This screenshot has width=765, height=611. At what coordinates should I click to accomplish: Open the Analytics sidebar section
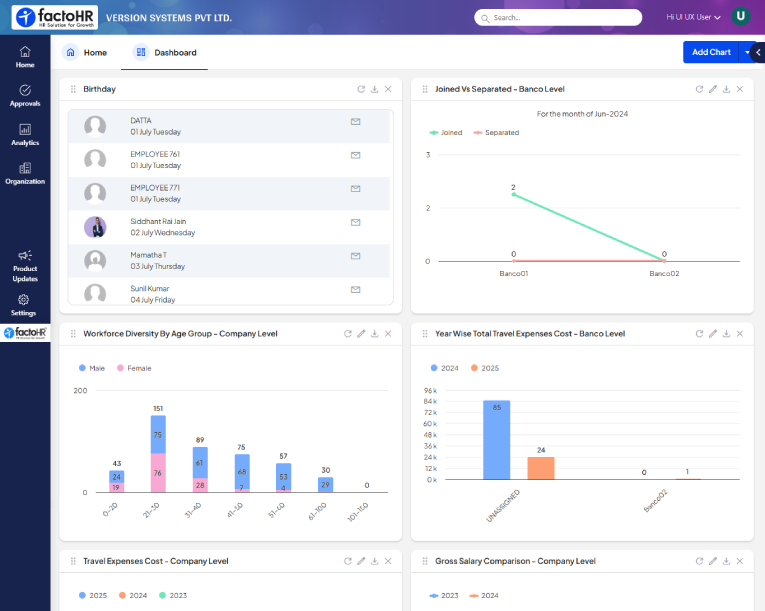25,135
